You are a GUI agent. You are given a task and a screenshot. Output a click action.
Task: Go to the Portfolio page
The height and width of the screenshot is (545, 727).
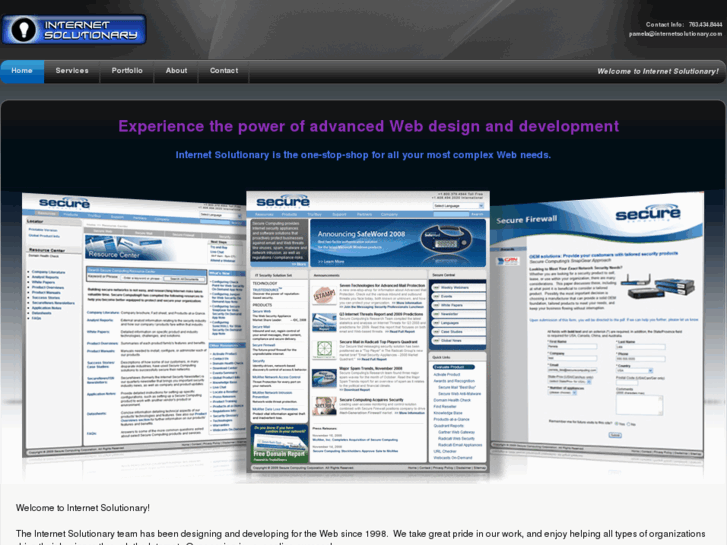[127, 71]
